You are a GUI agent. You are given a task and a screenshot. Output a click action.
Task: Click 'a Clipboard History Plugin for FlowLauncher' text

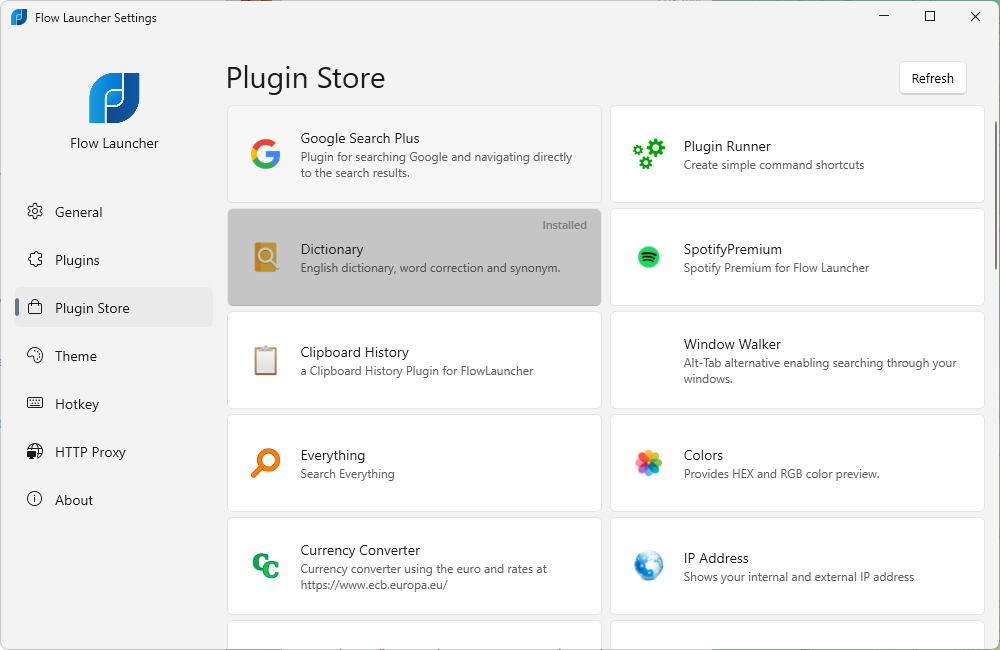[416, 371]
